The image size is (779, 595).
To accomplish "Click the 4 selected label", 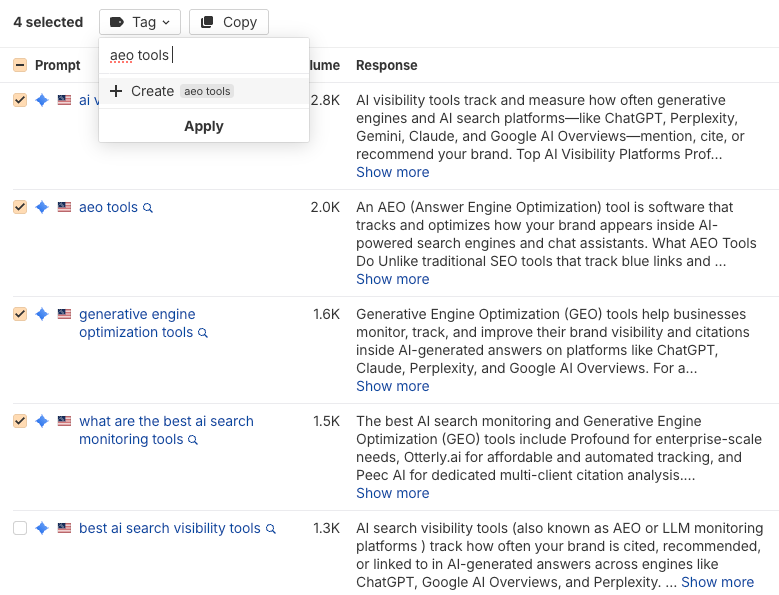I will pos(48,22).
